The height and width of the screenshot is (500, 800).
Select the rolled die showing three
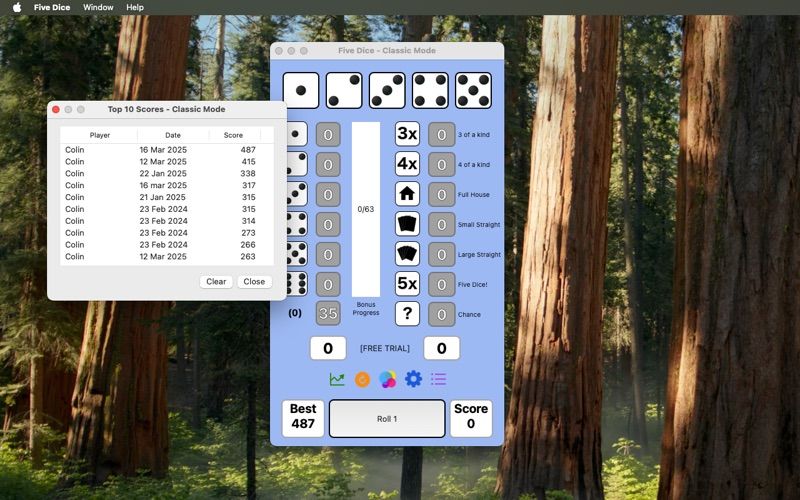click(387, 90)
